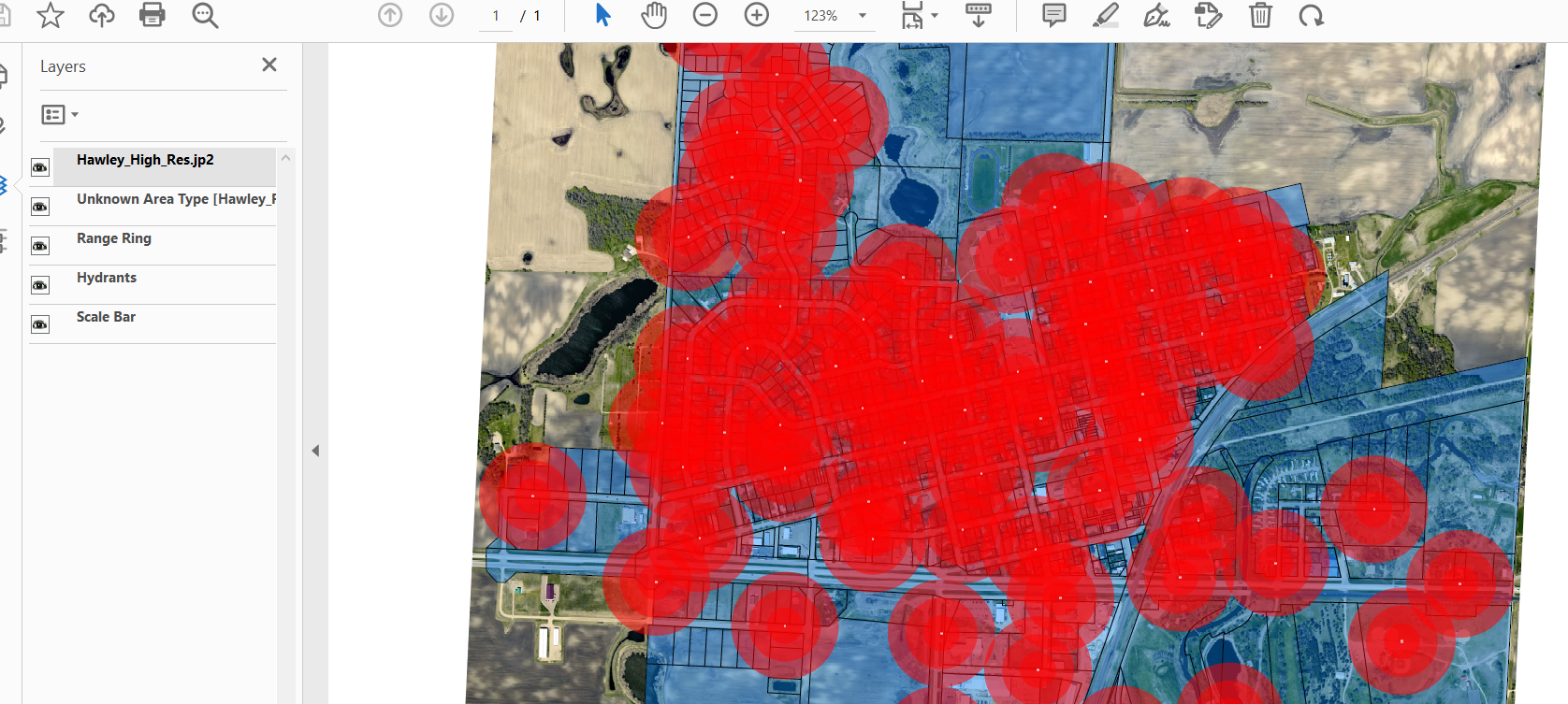The height and width of the screenshot is (704, 1568).
Task: Add the document to starred files
Action: (x=51, y=15)
